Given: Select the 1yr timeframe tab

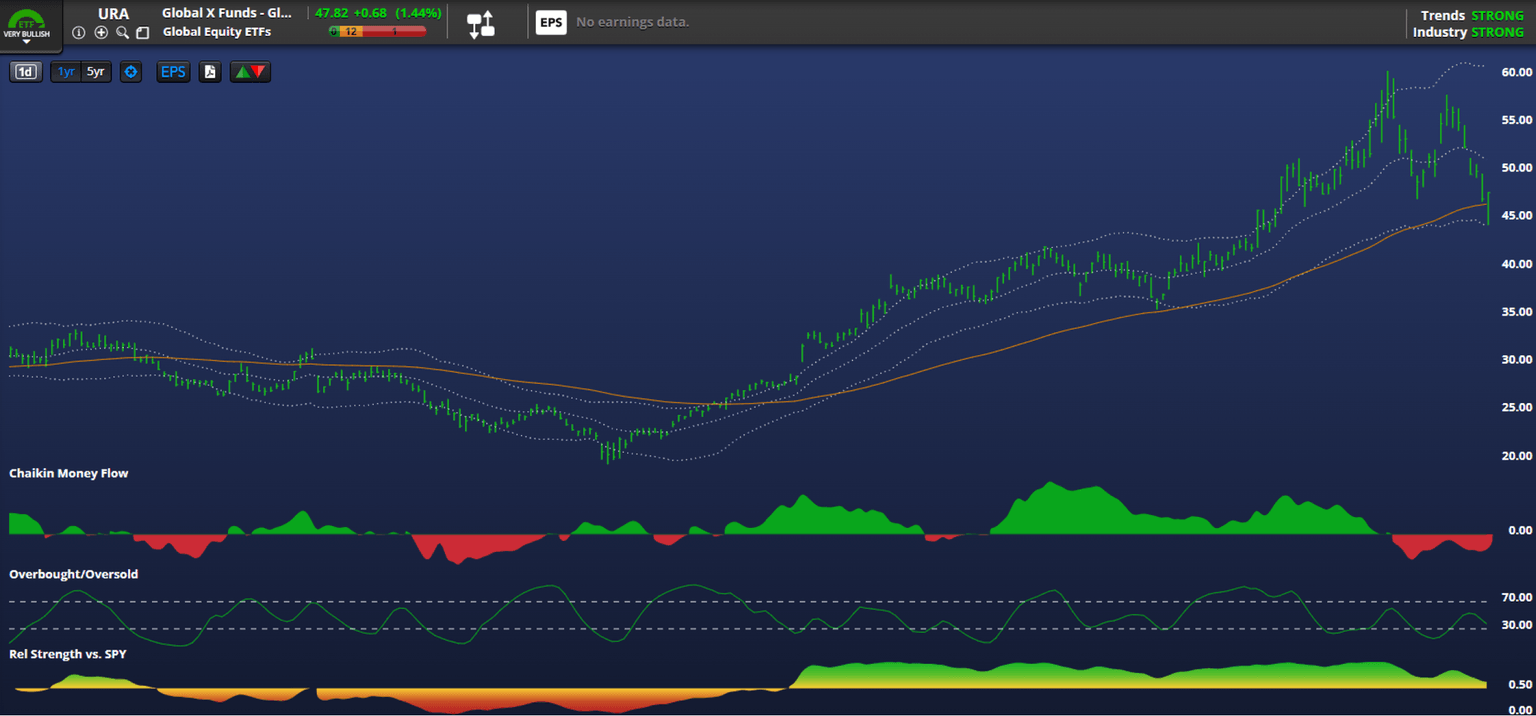Looking at the screenshot, I should (65, 71).
